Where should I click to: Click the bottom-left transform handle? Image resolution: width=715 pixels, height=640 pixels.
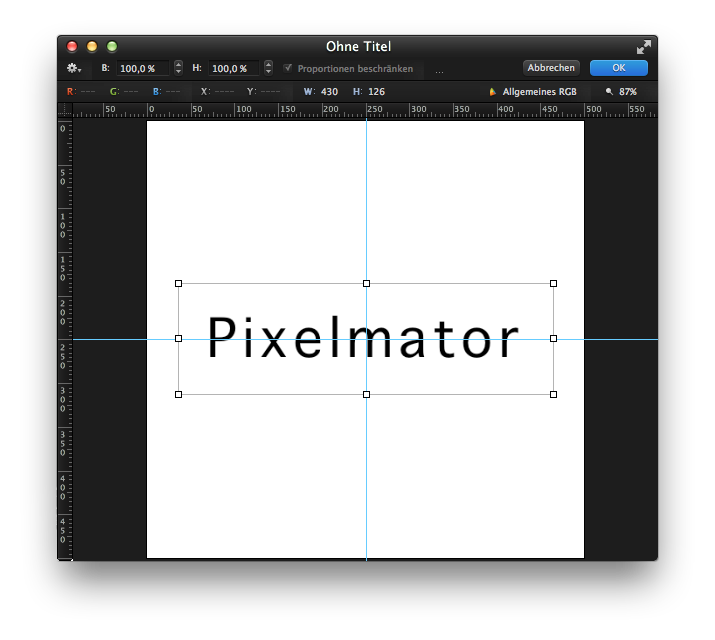179,394
